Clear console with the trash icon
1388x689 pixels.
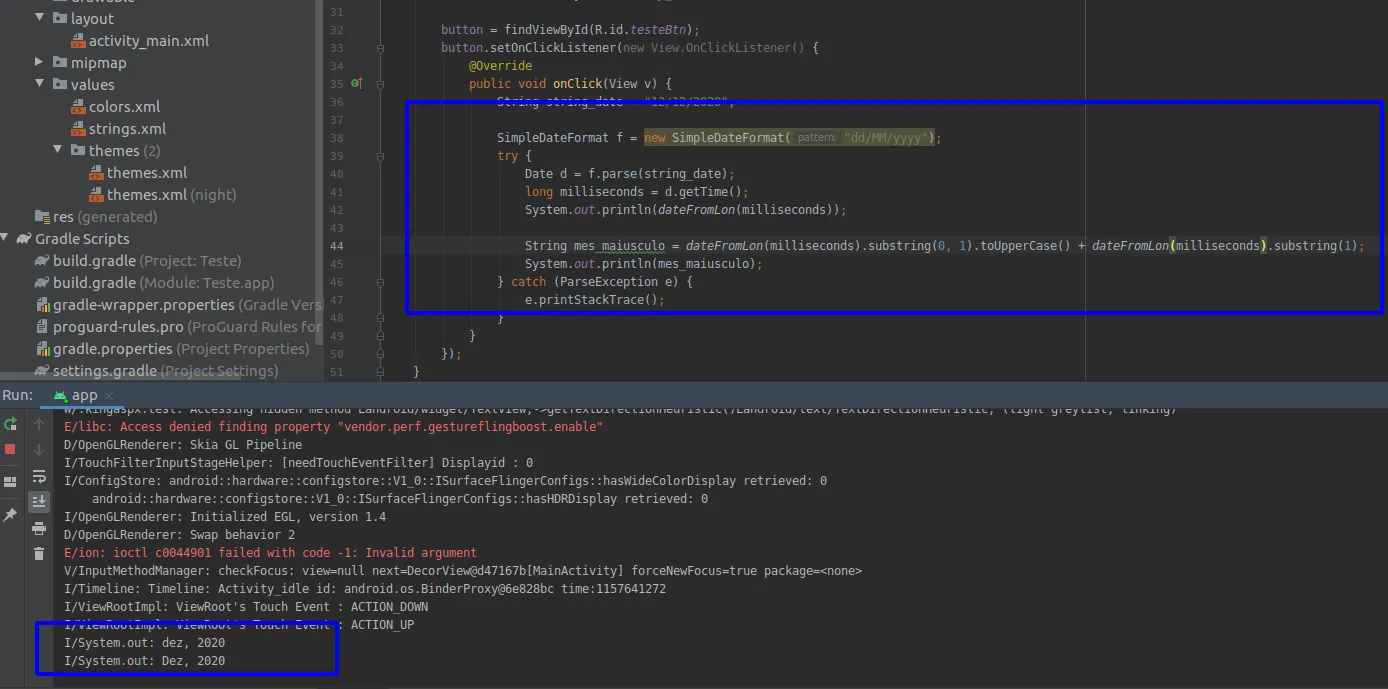click(39, 553)
